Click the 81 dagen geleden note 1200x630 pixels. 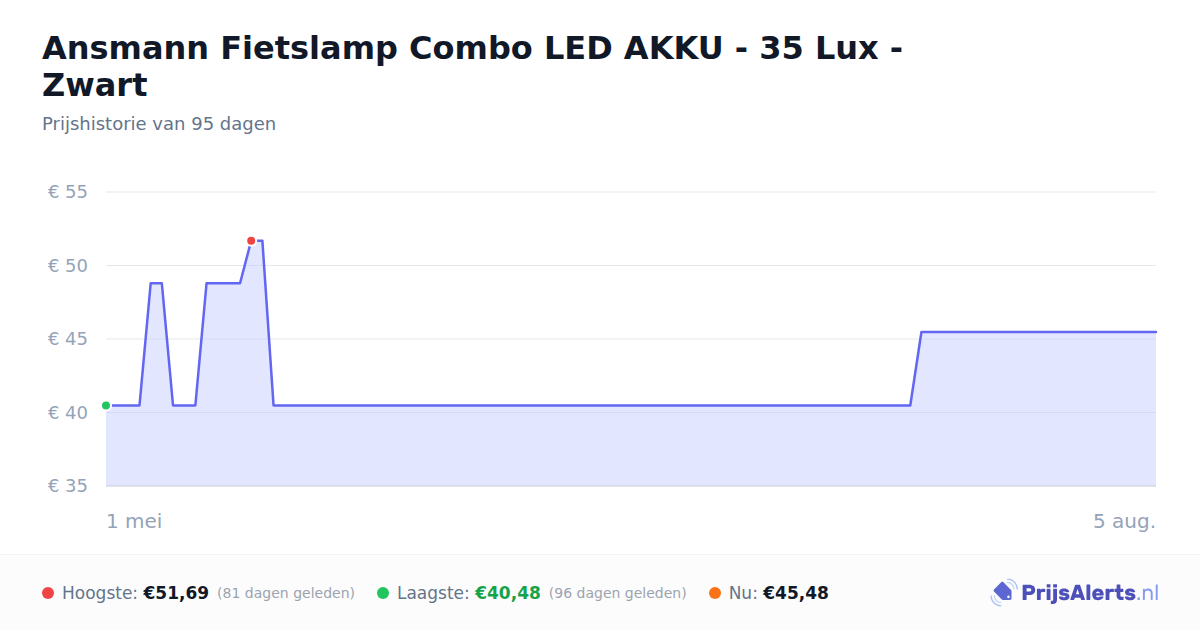point(286,593)
